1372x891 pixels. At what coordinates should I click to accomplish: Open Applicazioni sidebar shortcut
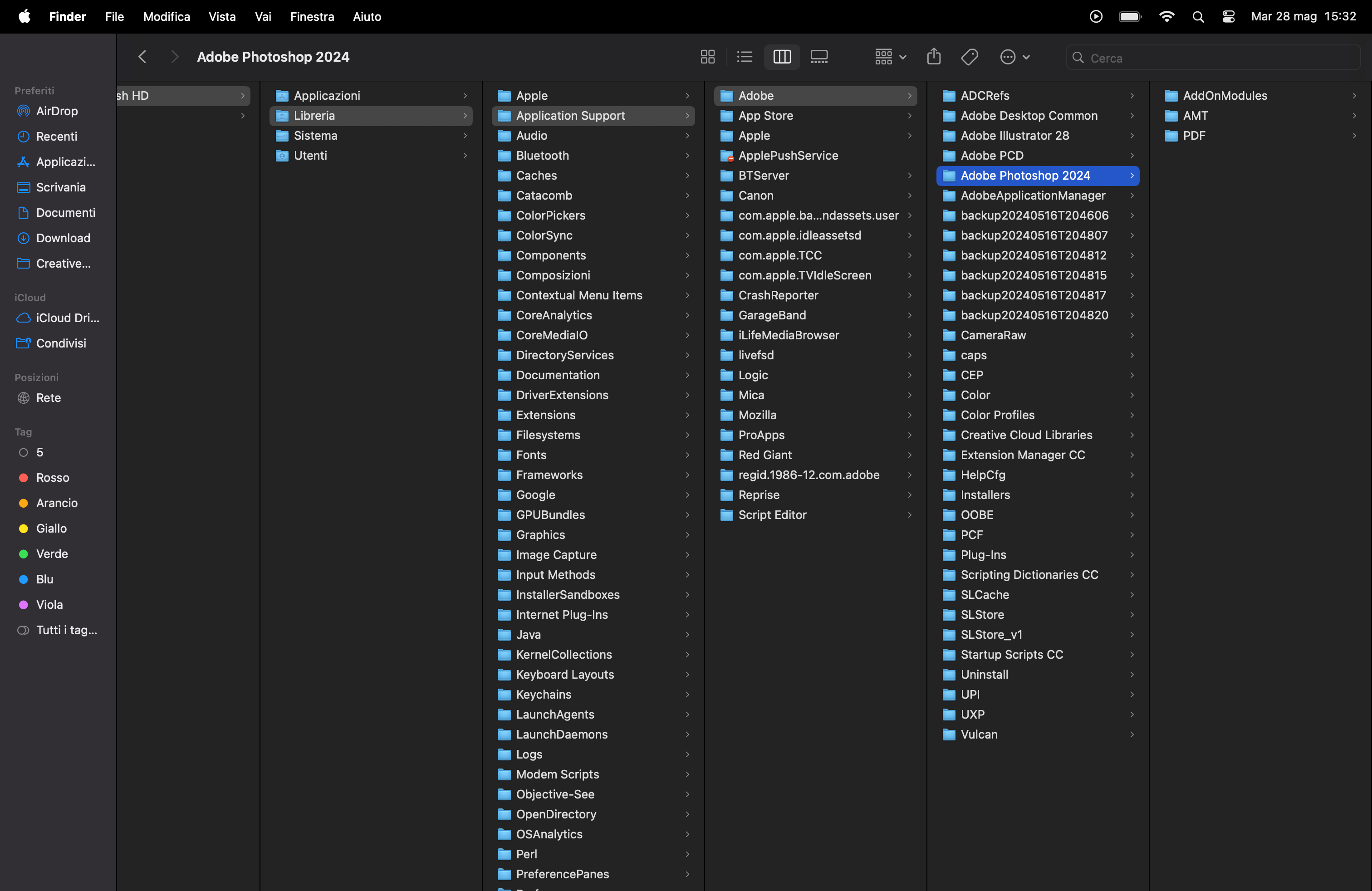[x=57, y=162]
